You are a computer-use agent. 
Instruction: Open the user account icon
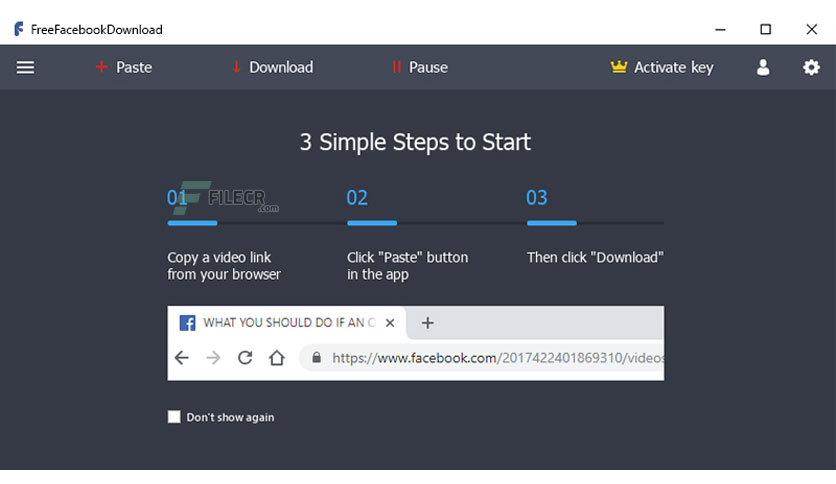tap(763, 67)
